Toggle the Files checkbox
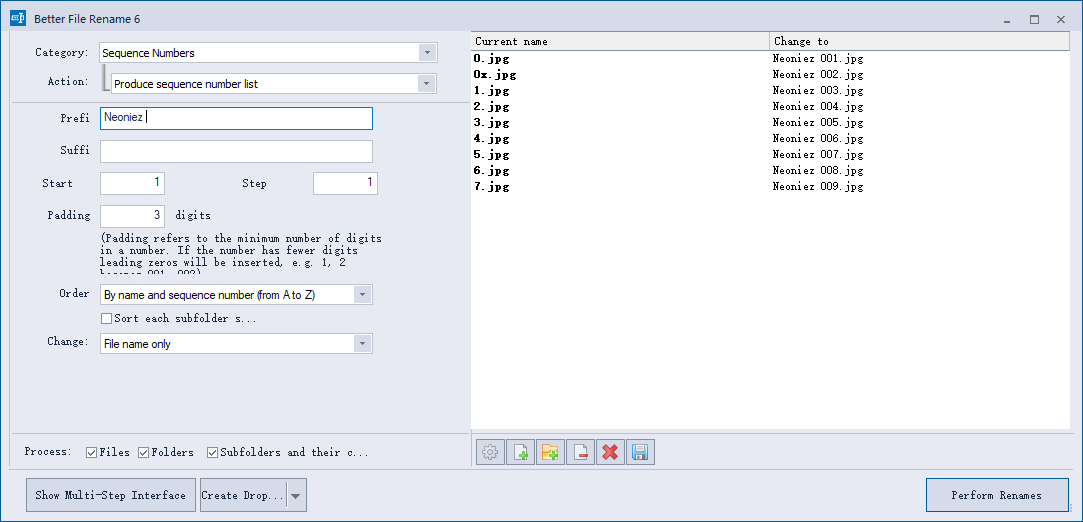The image size is (1083, 522). pos(91,453)
